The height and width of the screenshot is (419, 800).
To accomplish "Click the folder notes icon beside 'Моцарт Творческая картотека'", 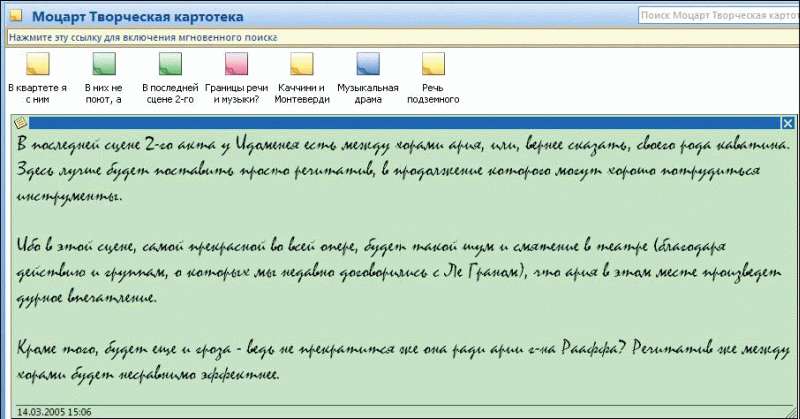I will pyautogui.click(x=16, y=17).
